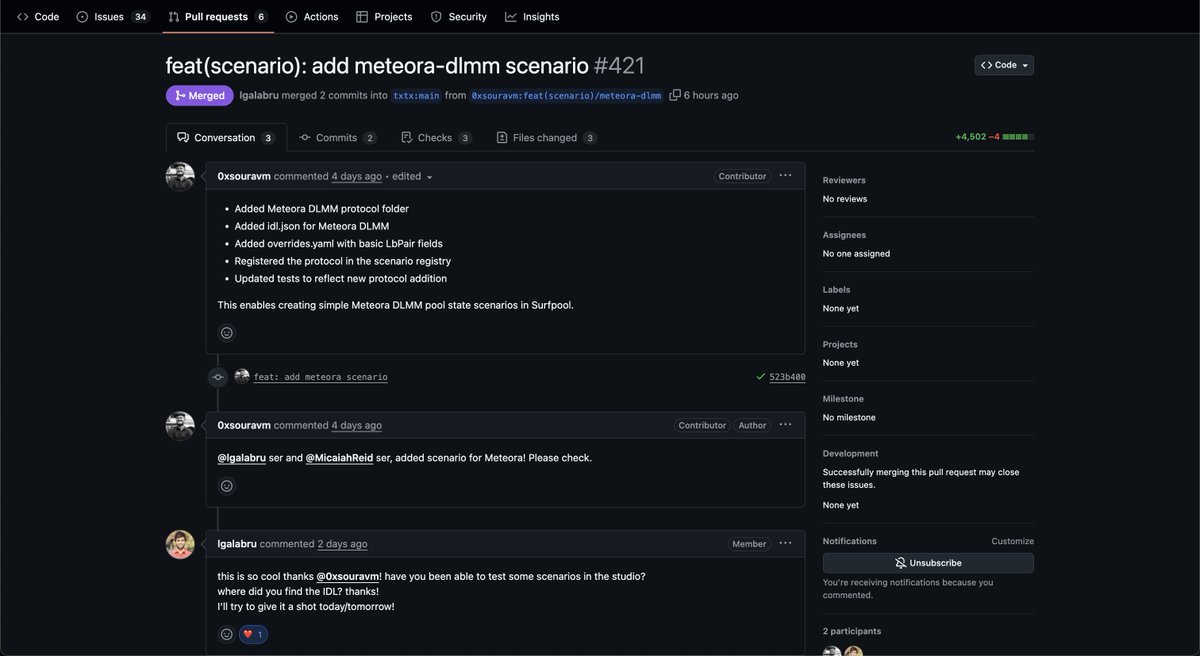Click small commit author avatar in timeline
The height and width of the screenshot is (656, 1200).
(242, 377)
